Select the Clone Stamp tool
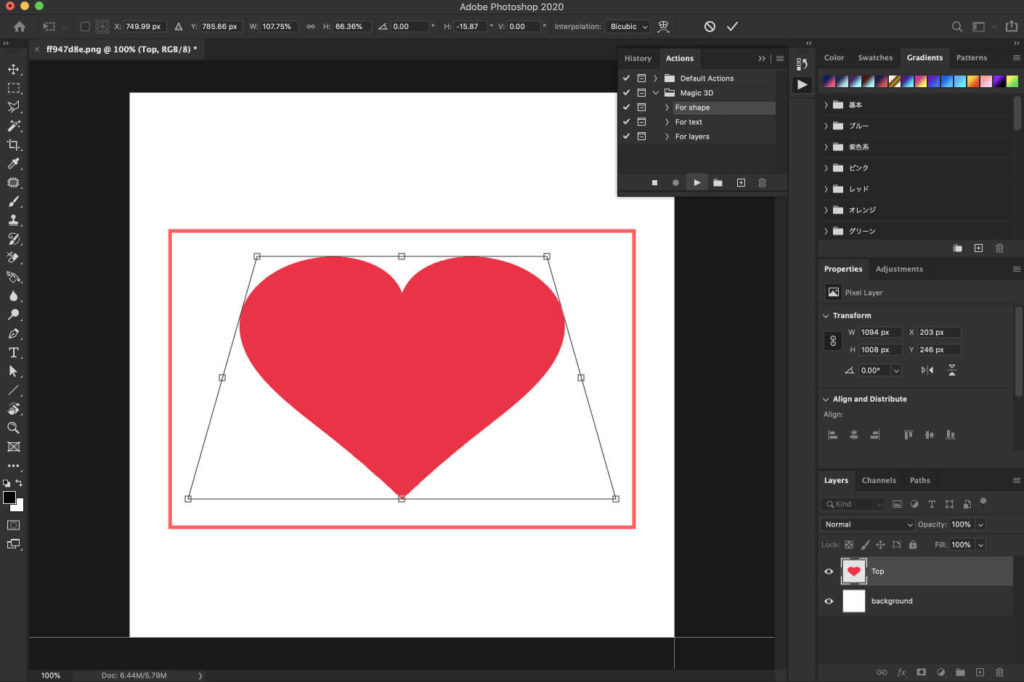Viewport: 1024px width, 682px height. (13, 220)
